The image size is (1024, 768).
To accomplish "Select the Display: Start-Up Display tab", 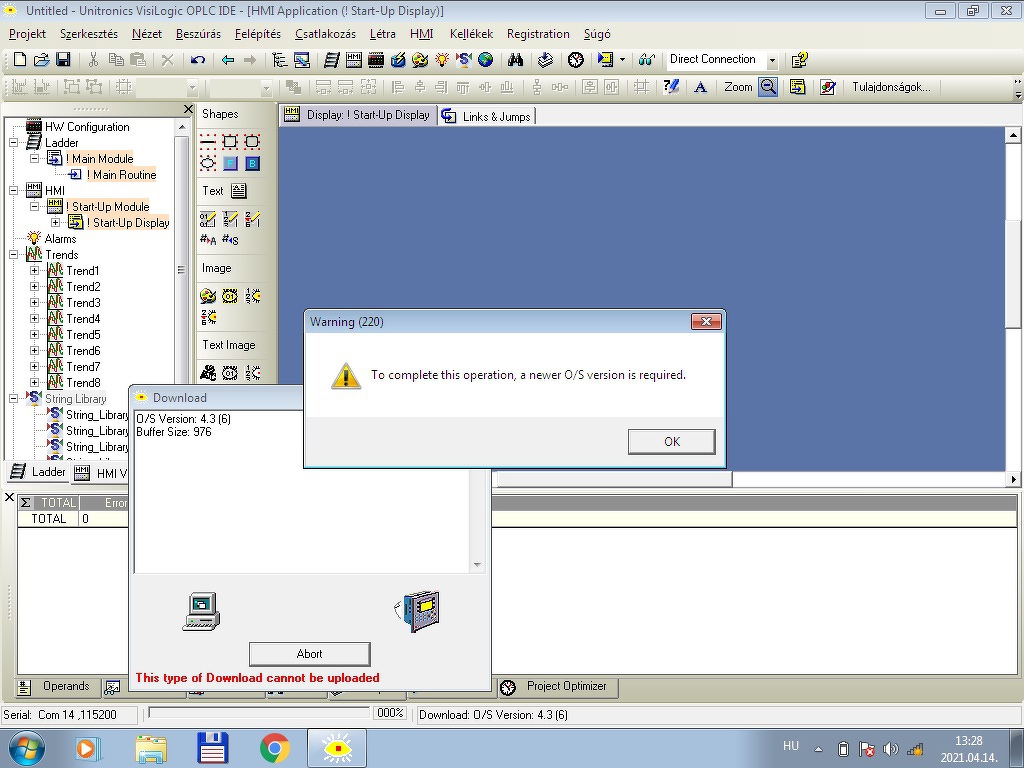I will click(x=358, y=115).
